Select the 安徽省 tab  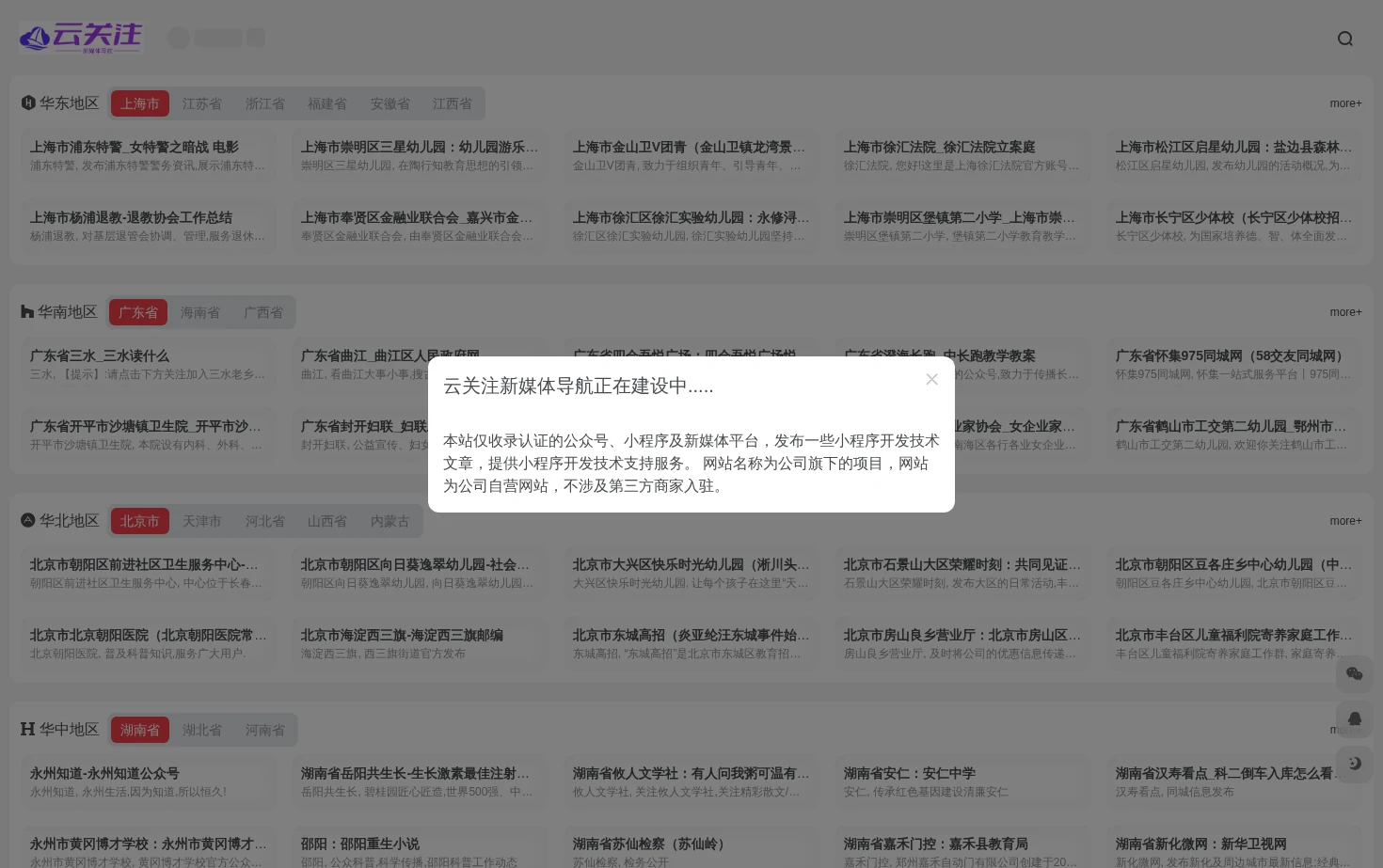click(x=390, y=103)
